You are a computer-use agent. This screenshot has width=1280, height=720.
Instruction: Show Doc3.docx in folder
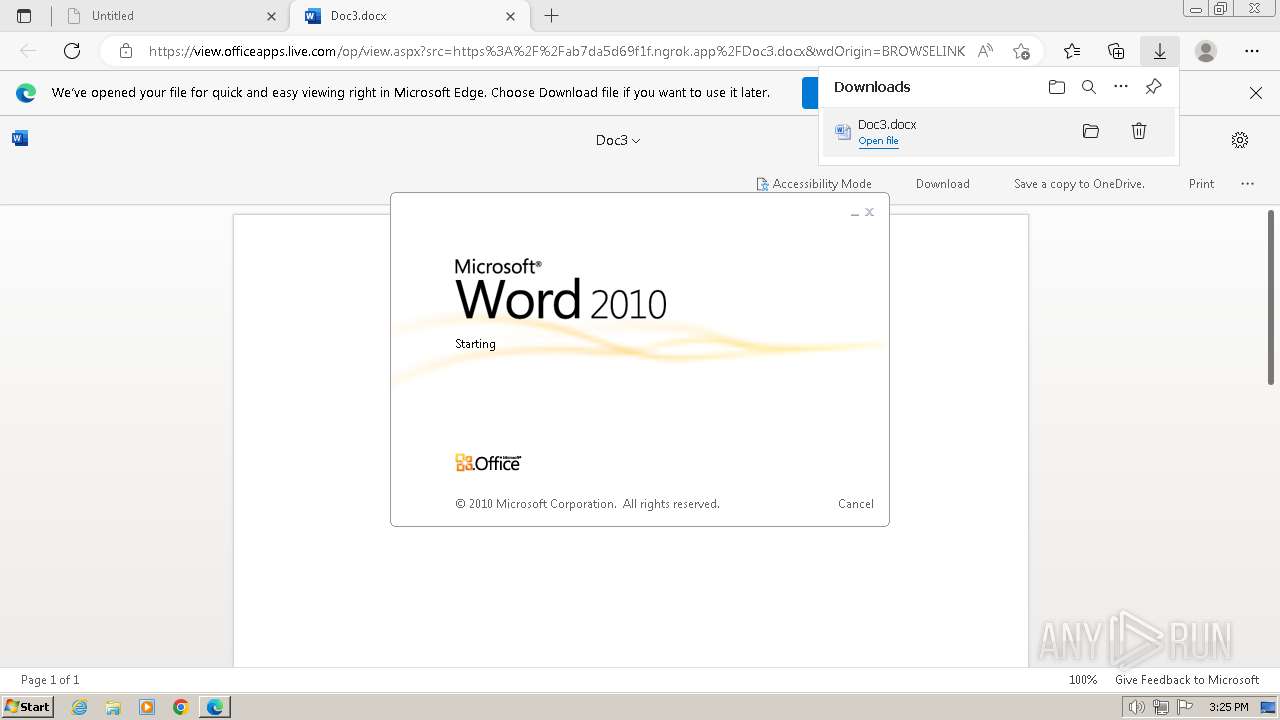point(1091,131)
